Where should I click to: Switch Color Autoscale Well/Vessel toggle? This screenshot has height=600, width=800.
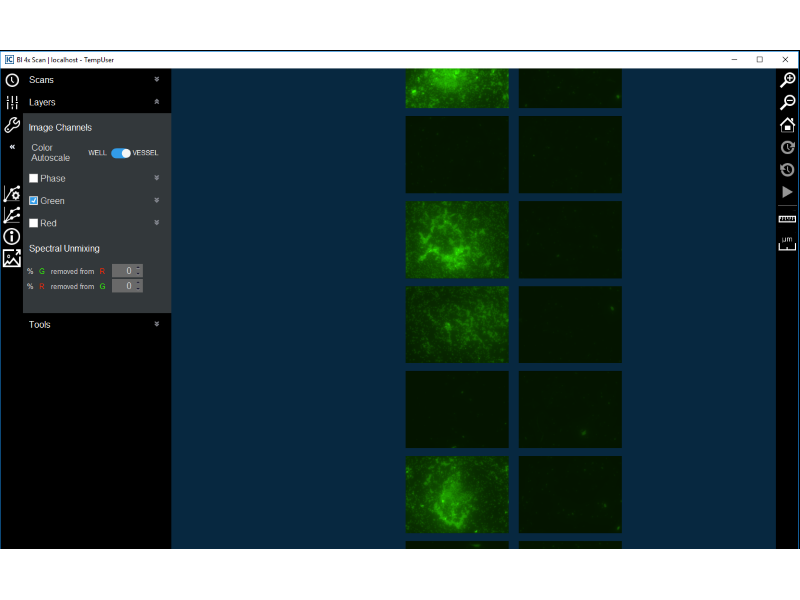pos(121,153)
